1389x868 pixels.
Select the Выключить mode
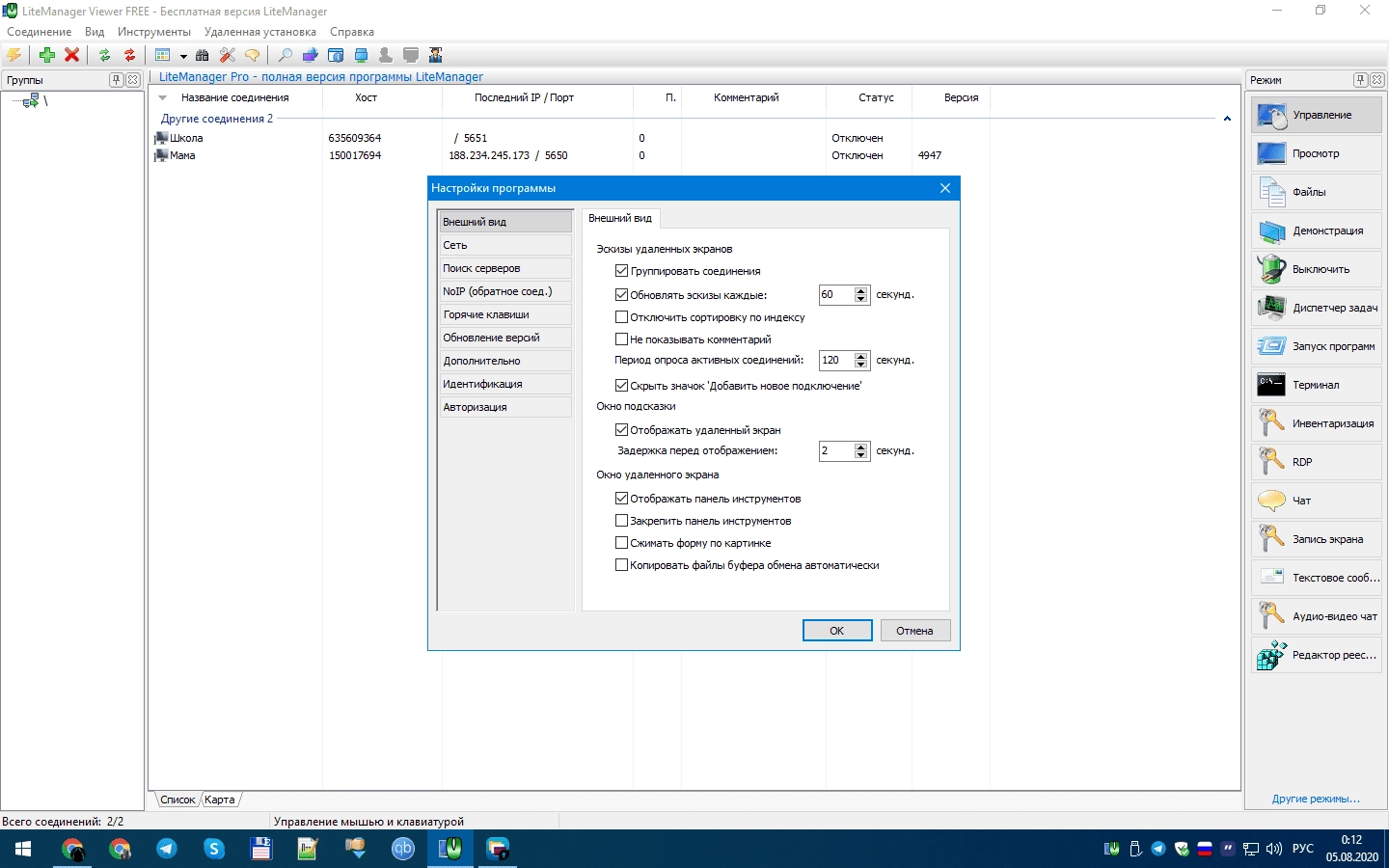(1317, 269)
